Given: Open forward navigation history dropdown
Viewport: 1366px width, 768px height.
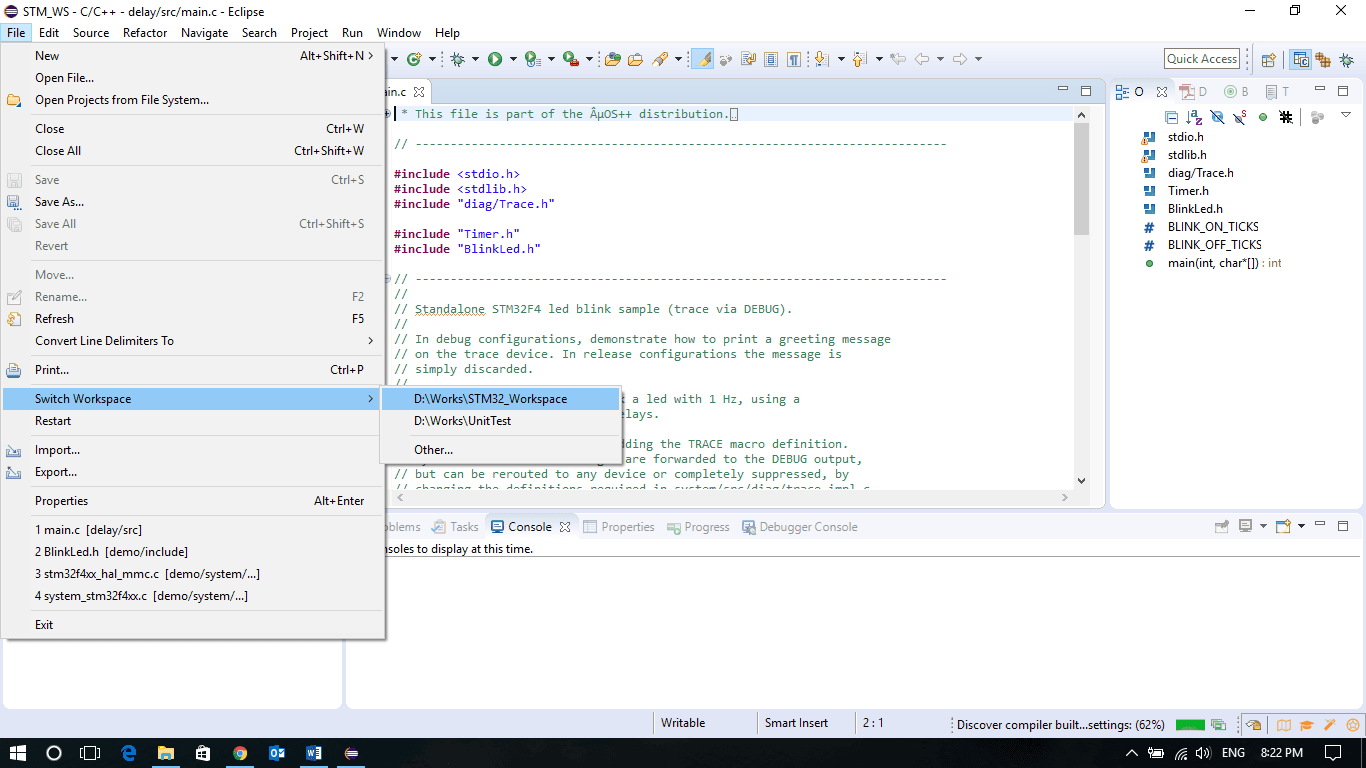Looking at the screenshot, I should coord(978,59).
